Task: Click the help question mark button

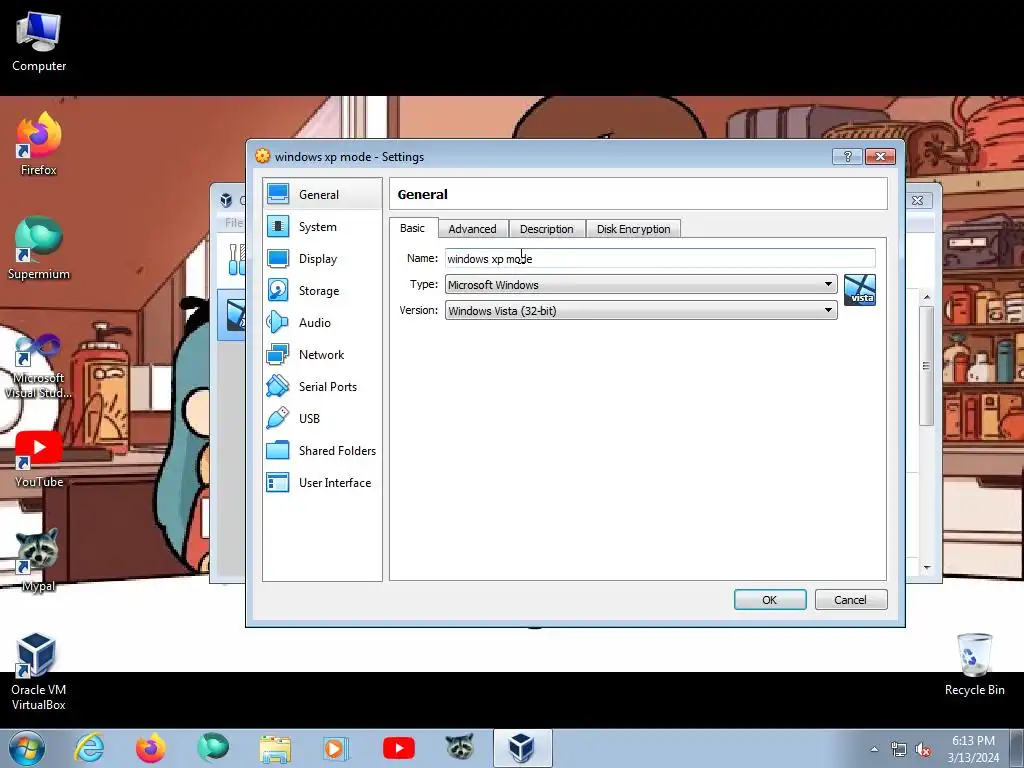Action: click(847, 157)
